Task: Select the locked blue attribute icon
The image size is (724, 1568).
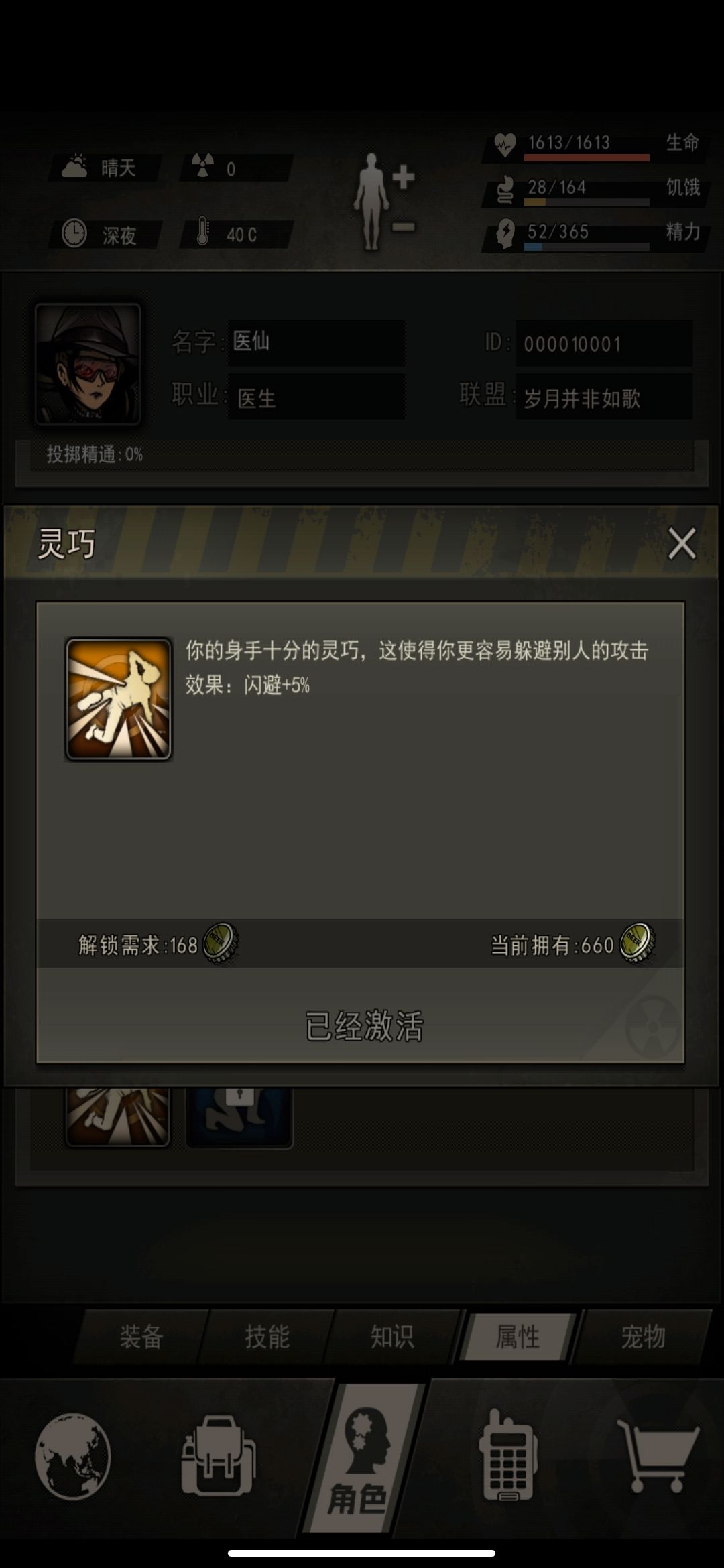Action: coord(239,1116)
